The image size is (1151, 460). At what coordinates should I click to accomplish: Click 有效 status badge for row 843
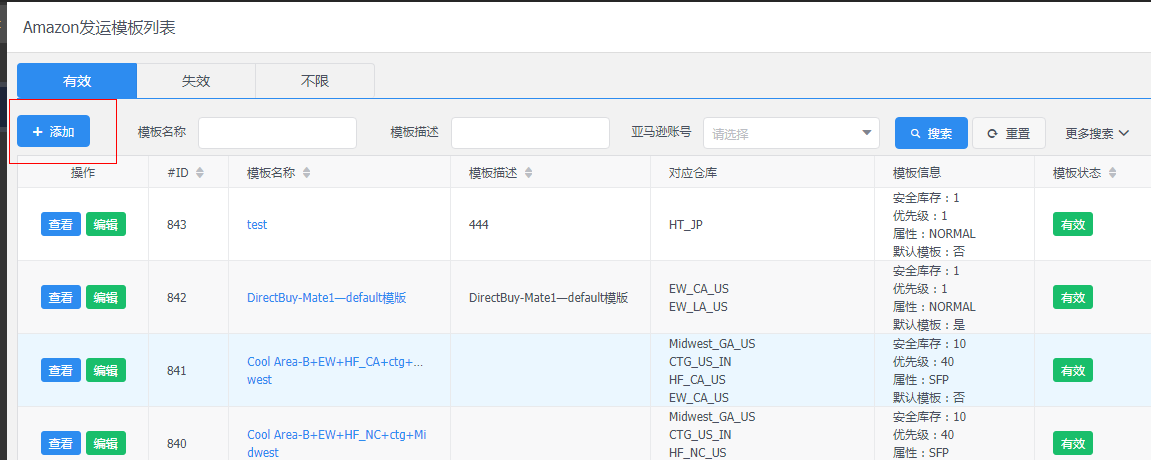(x=1072, y=224)
